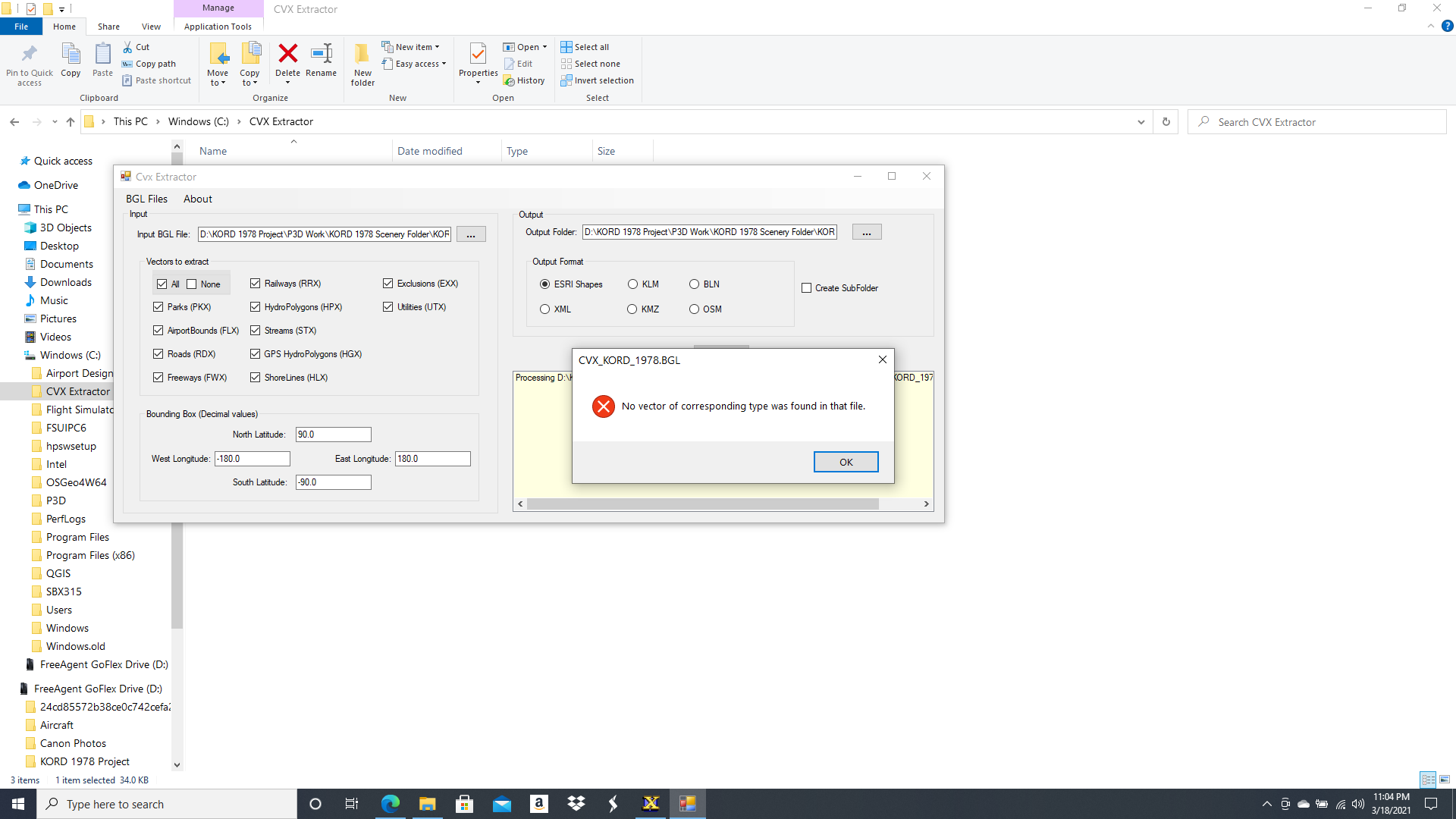Switch to the View ribbon tab
Viewport: 1456px width, 819px height.
click(x=151, y=27)
